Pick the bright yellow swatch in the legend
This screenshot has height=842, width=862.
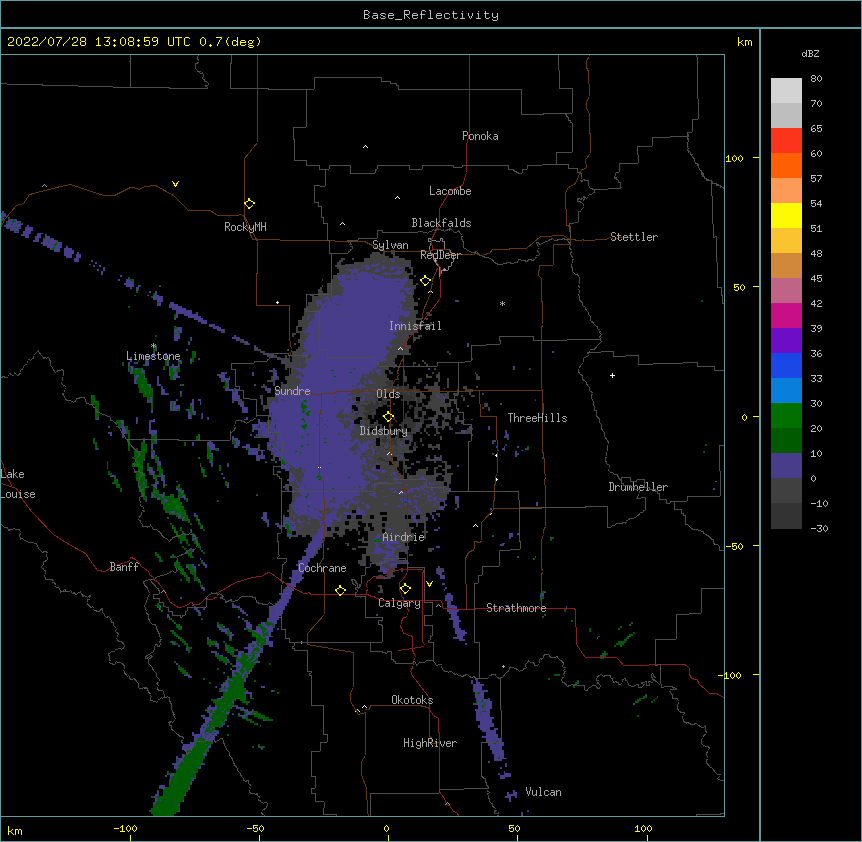pos(786,215)
